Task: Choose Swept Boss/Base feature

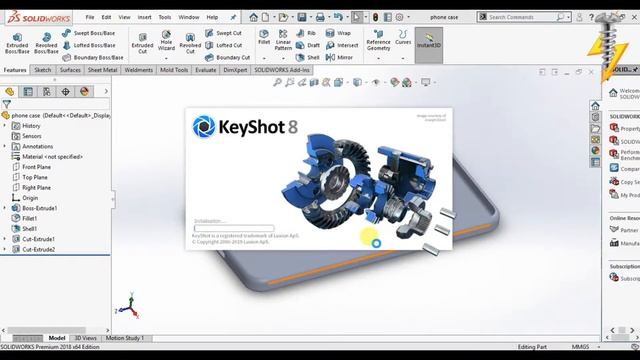Action: click(x=89, y=33)
